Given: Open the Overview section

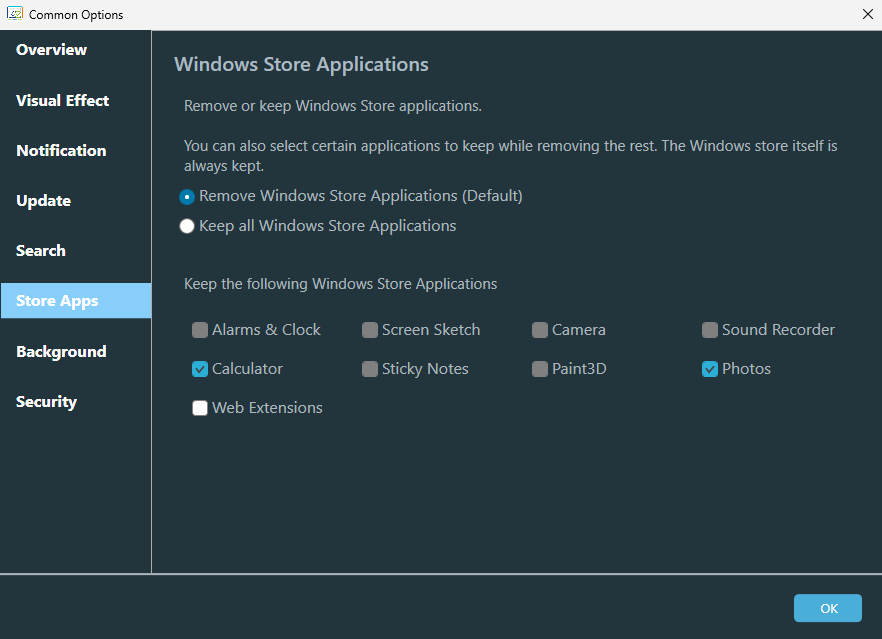Looking at the screenshot, I should click(x=51, y=50).
